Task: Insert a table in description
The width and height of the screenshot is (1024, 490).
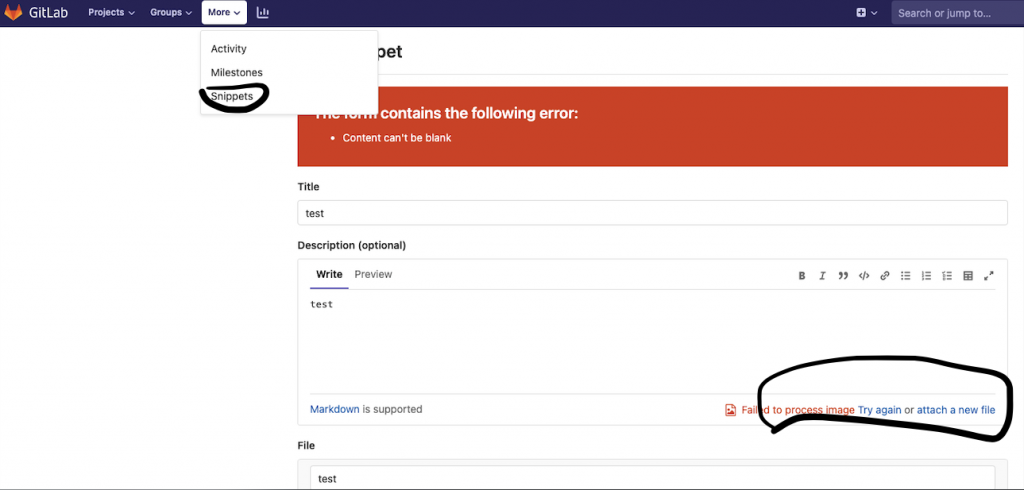Action: (x=968, y=276)
